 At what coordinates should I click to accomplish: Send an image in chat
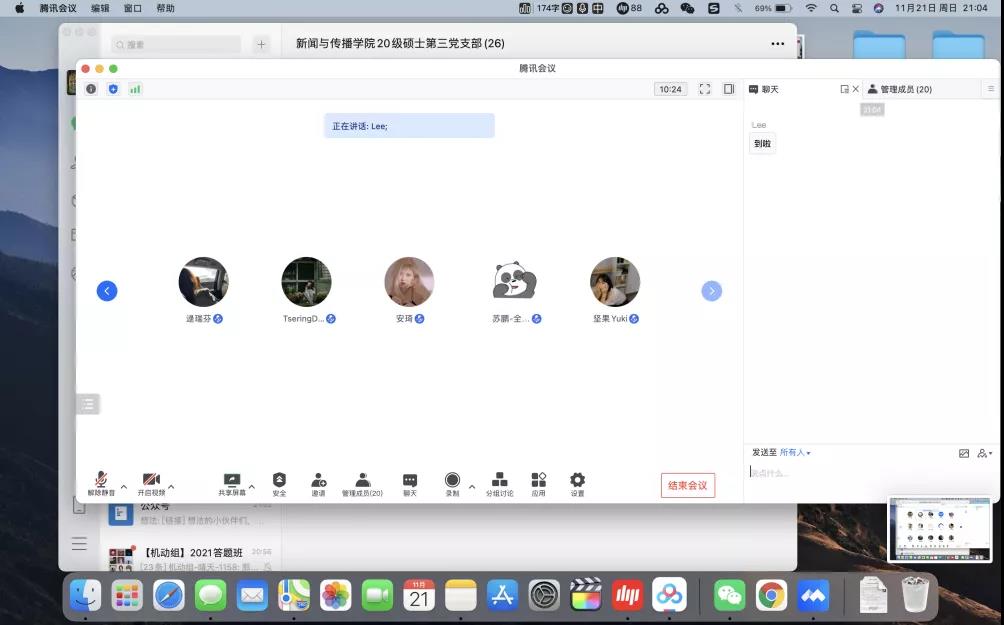(x=964, y=453)
